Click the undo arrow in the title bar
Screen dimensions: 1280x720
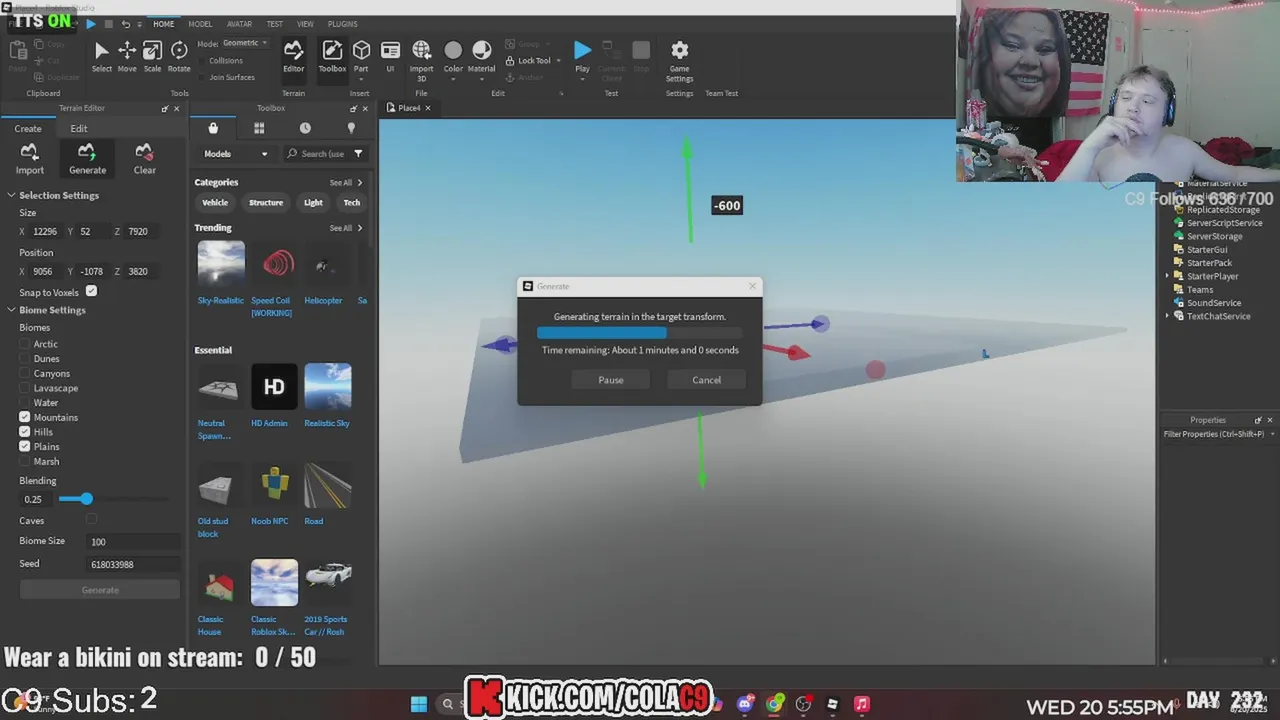(x=126, y=23)
